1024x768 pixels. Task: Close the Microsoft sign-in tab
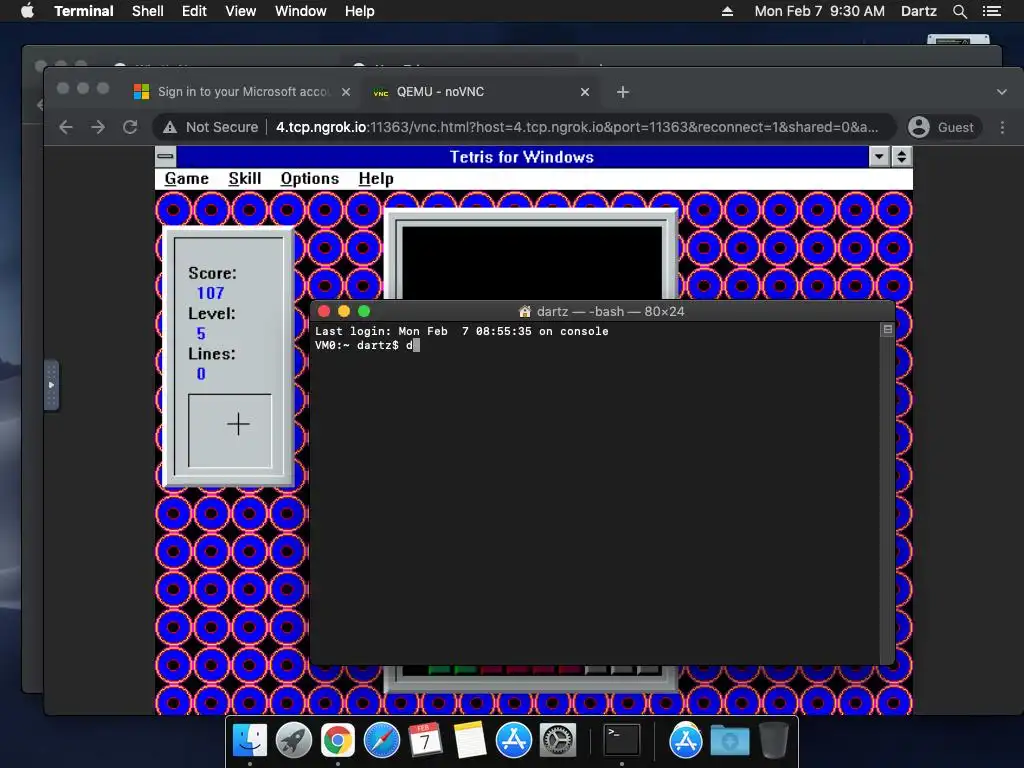[x=346, y=92]
